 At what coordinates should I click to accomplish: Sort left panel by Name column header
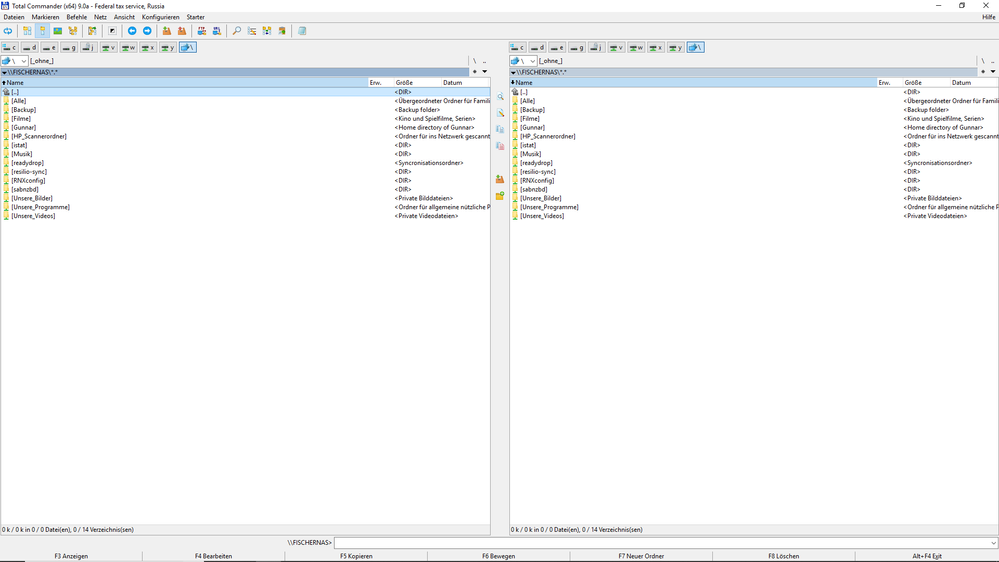tap(184, 83)
